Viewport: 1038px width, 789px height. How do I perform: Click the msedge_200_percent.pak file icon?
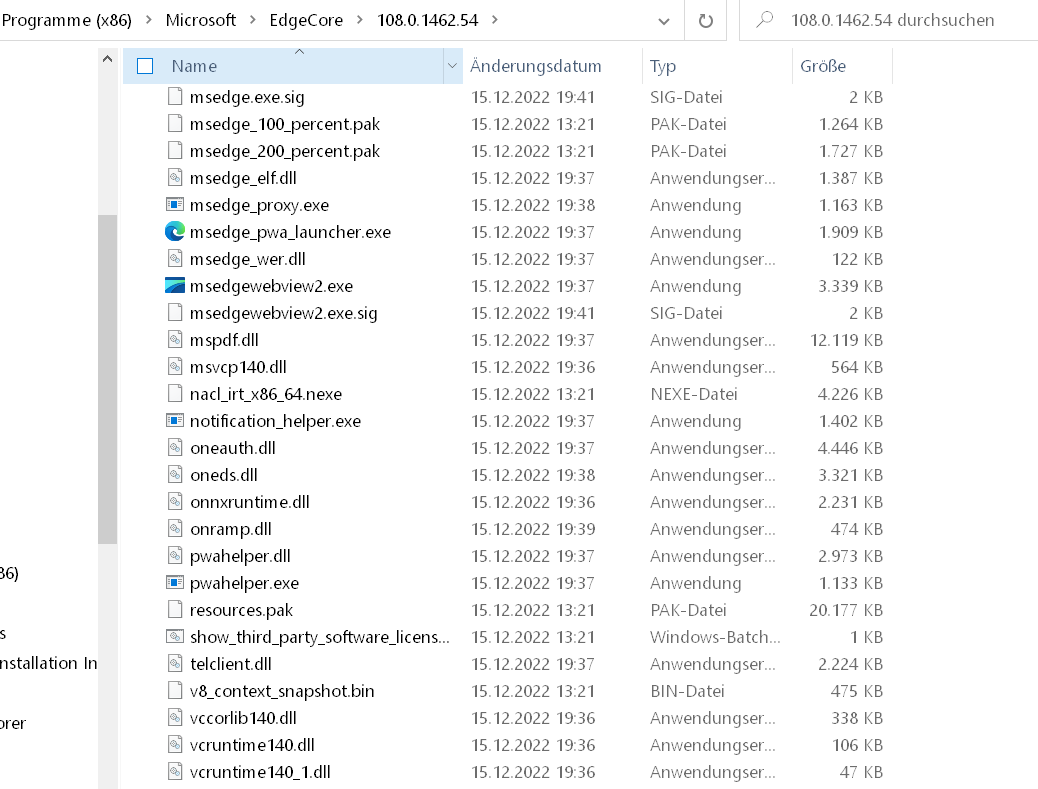point(175,151)
